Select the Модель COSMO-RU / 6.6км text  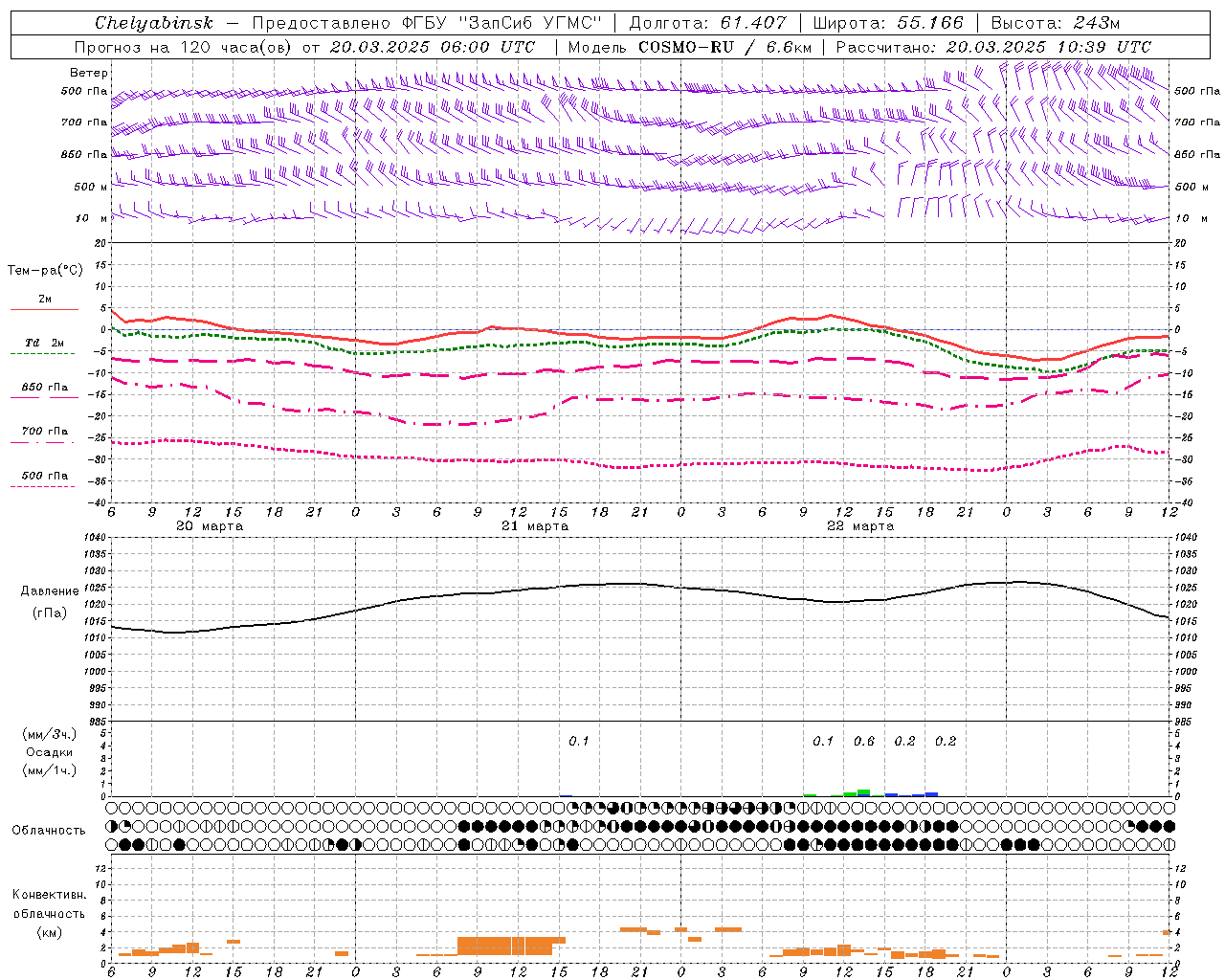[x=689, y=47]
